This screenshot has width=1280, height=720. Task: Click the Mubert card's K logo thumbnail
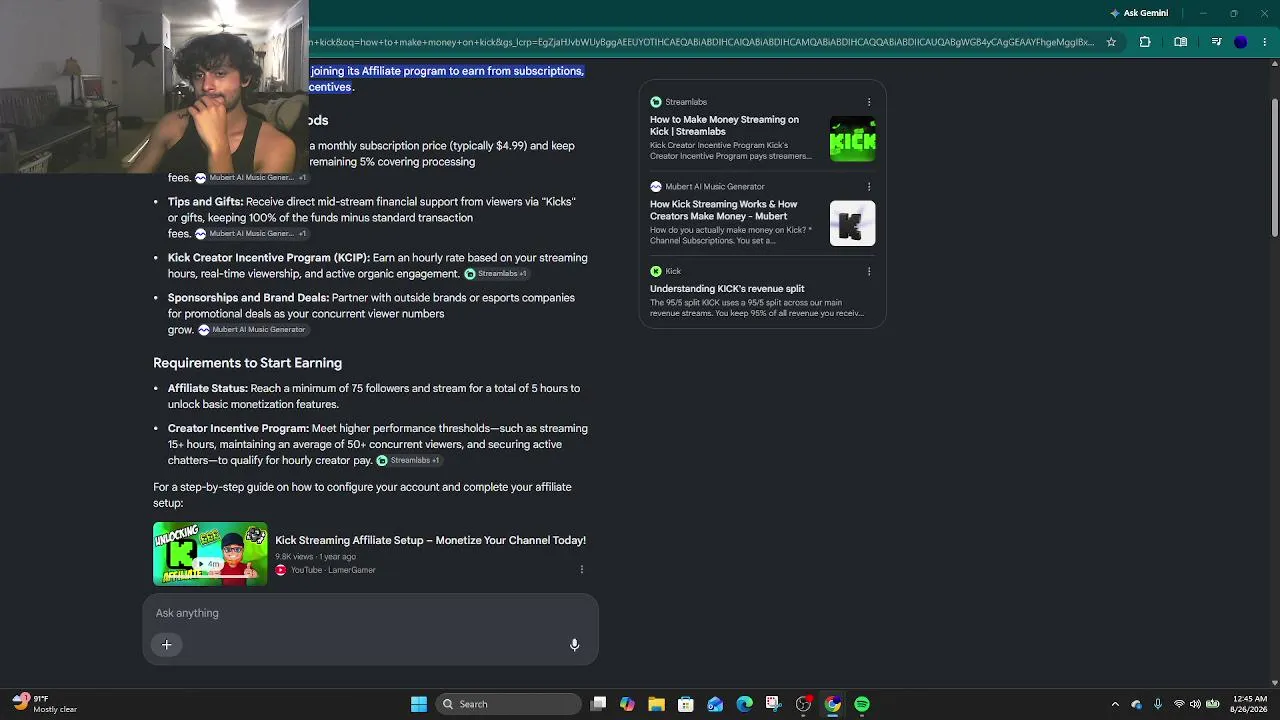click(853, 224)
